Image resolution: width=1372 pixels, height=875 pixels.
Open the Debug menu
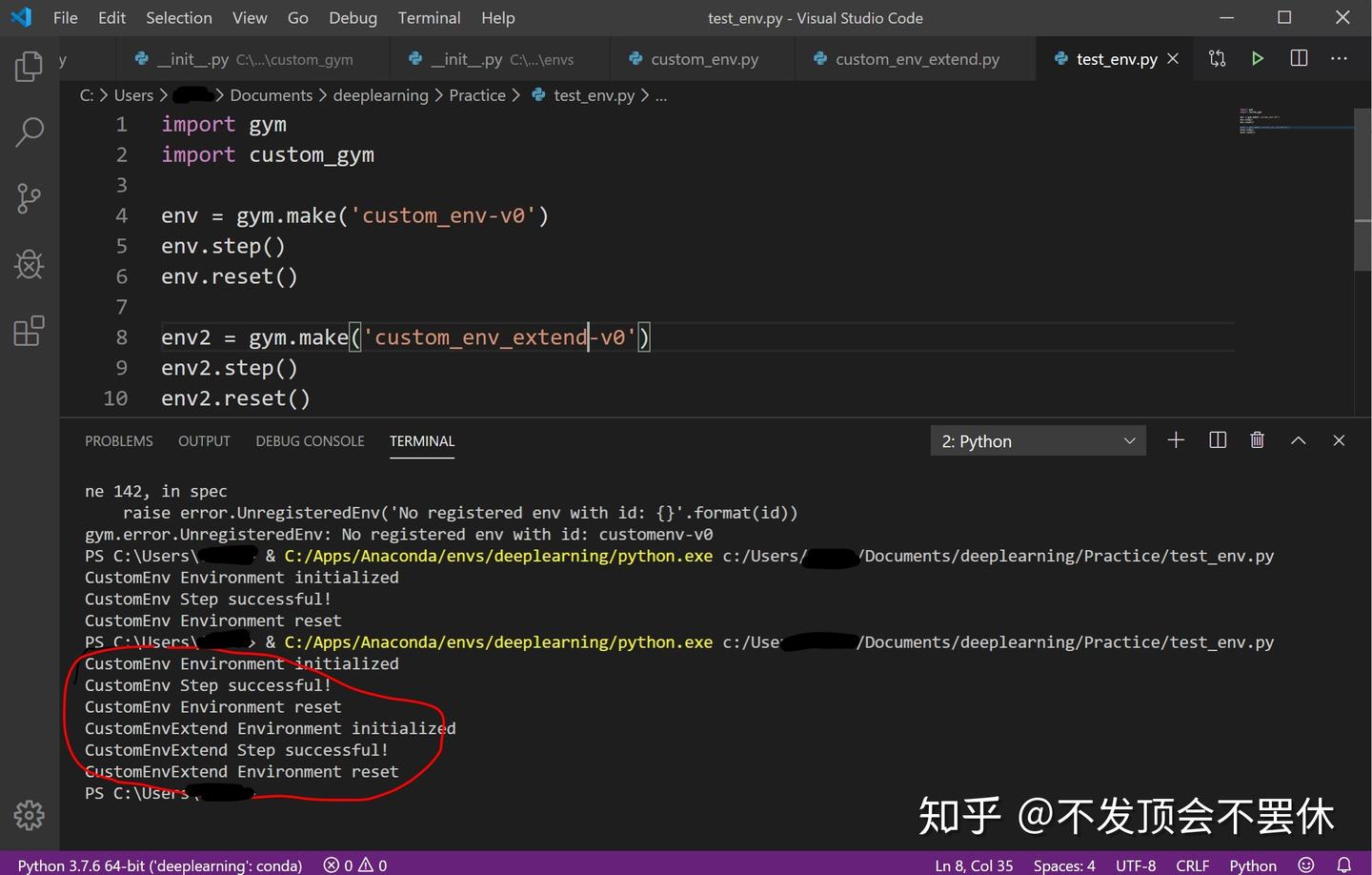tap(352, 17)
